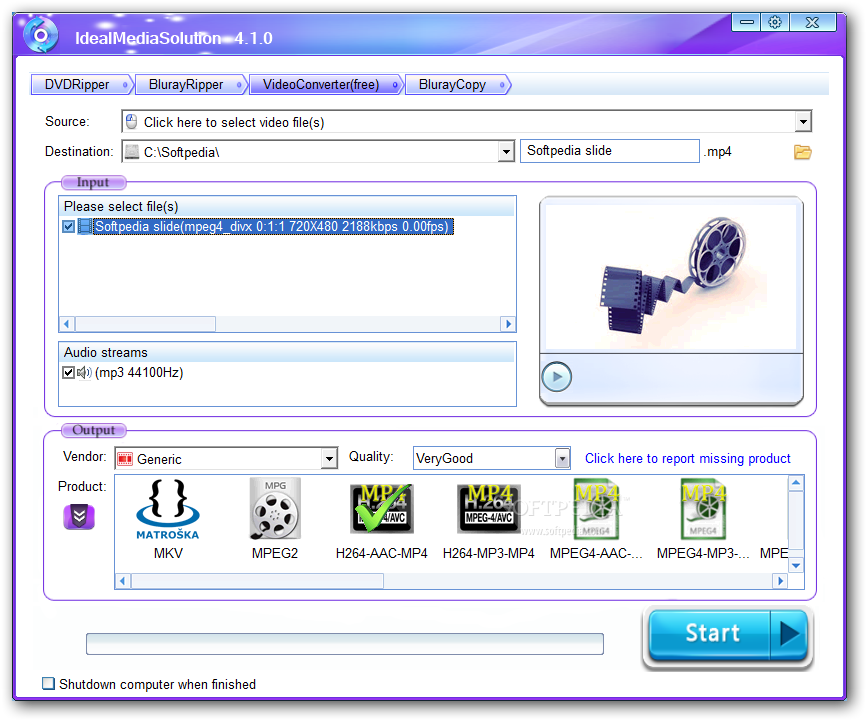Uncheck the Softpedia slide file checkbox
This screenshot has height=721, width=867.
point(69,226)
